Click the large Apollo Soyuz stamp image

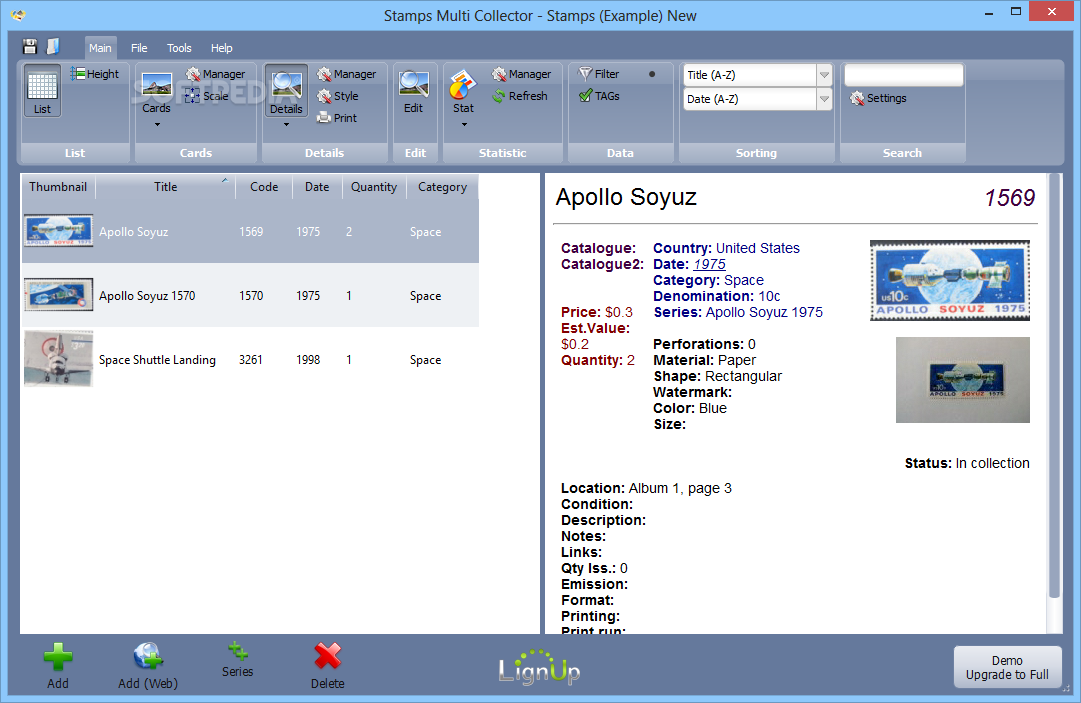point(950,281)
